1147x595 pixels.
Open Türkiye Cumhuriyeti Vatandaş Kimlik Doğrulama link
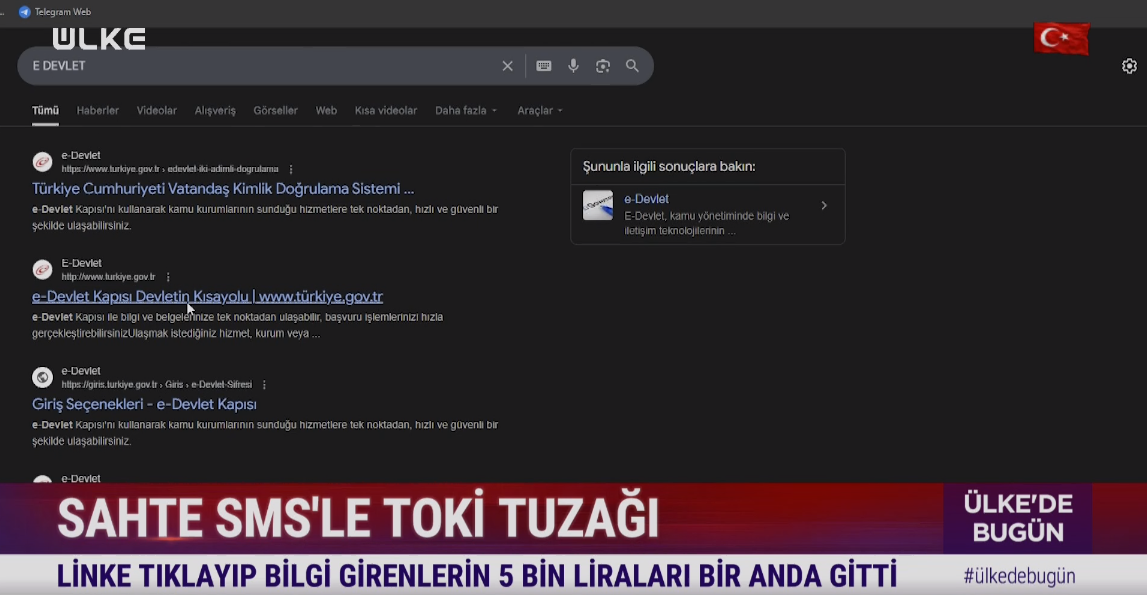coord(223,189)
